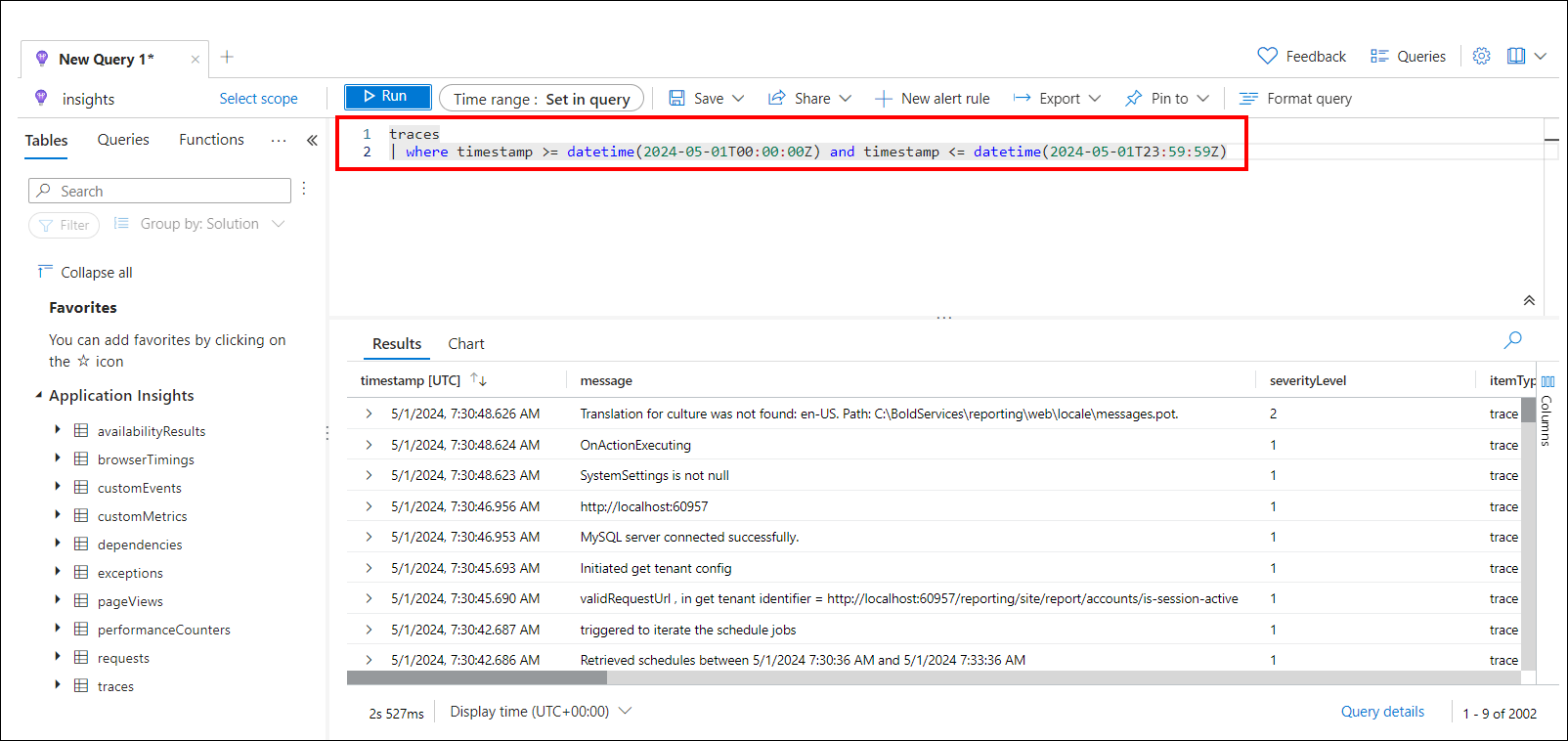
Task: Expand the Save dropdown arrow
Action: point(738,99)
